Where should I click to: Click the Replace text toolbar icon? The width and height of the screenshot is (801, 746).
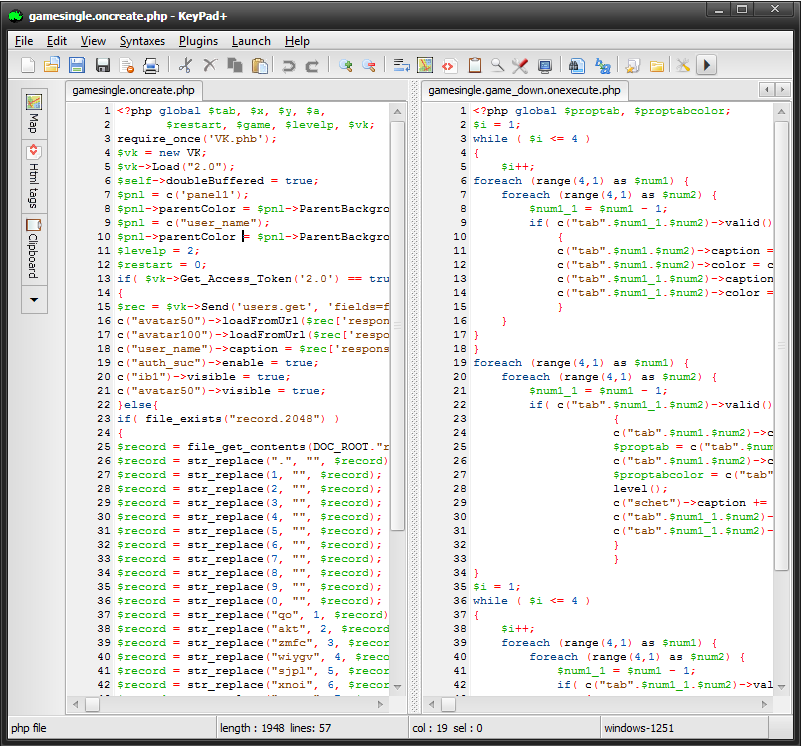coord(603,66)
